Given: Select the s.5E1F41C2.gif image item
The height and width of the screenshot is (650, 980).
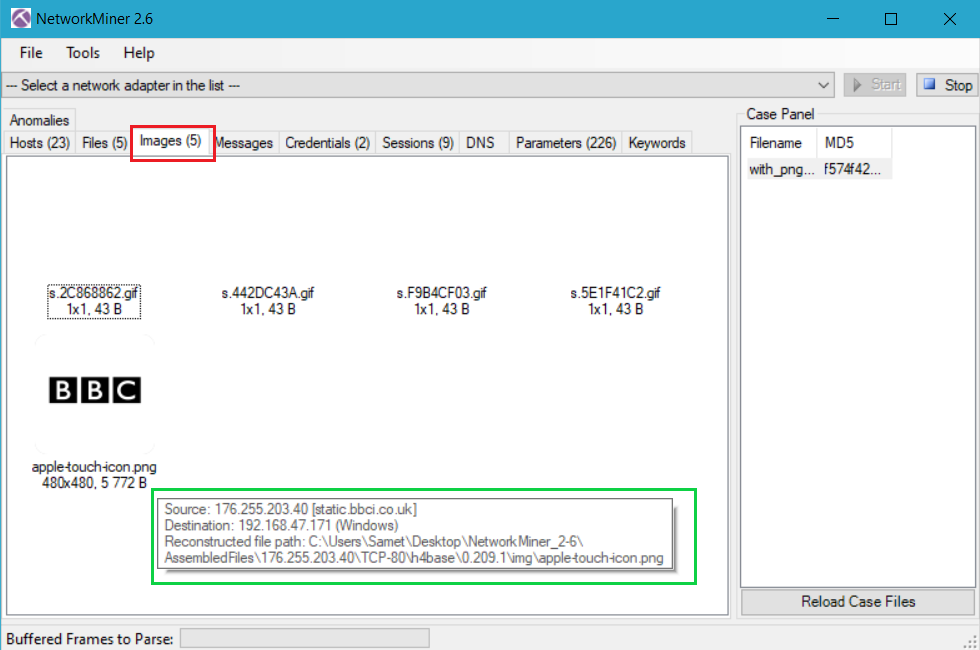Looking at the screenshot, I should point(615,301).
